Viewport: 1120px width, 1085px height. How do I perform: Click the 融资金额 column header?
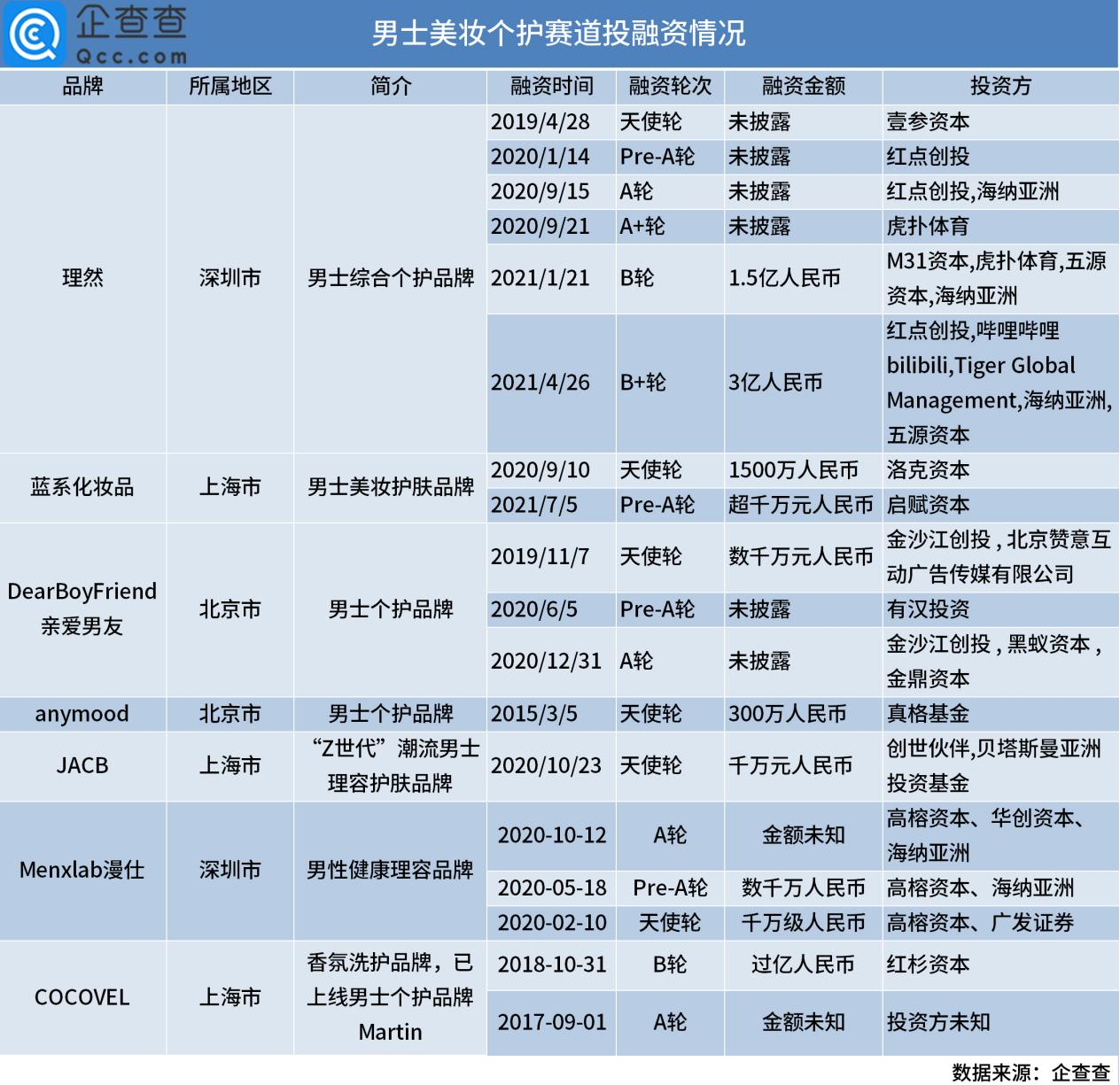click(804, 86)
